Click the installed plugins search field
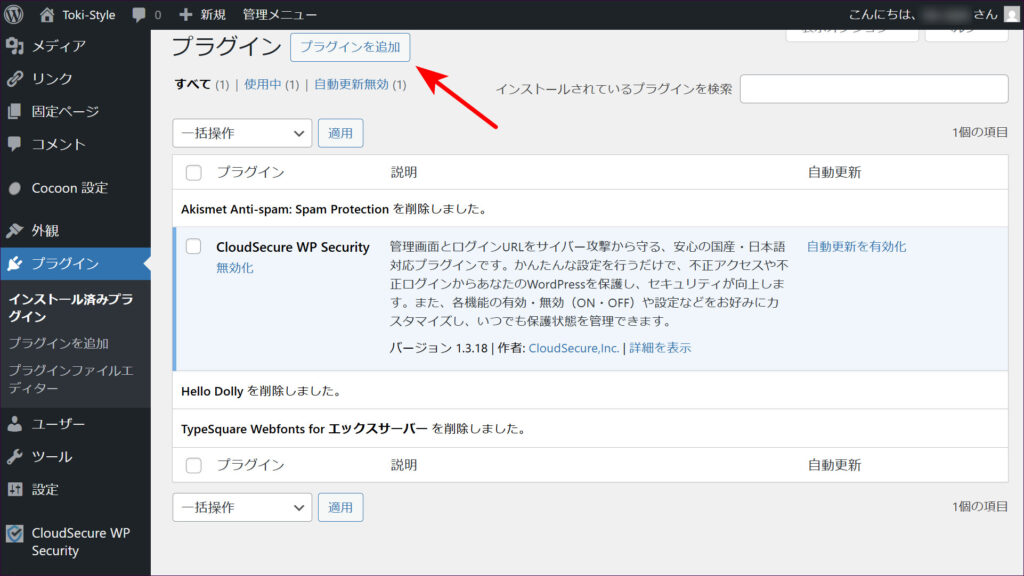The height and width of the screenshot is (576, 1024). point(873,89)
